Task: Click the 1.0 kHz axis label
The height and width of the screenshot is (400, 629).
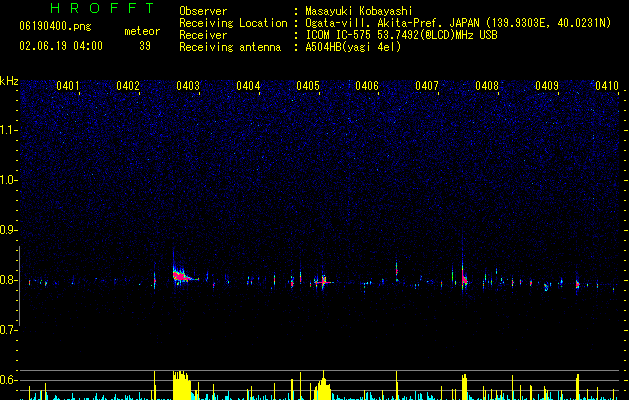Action: (8, 180)
